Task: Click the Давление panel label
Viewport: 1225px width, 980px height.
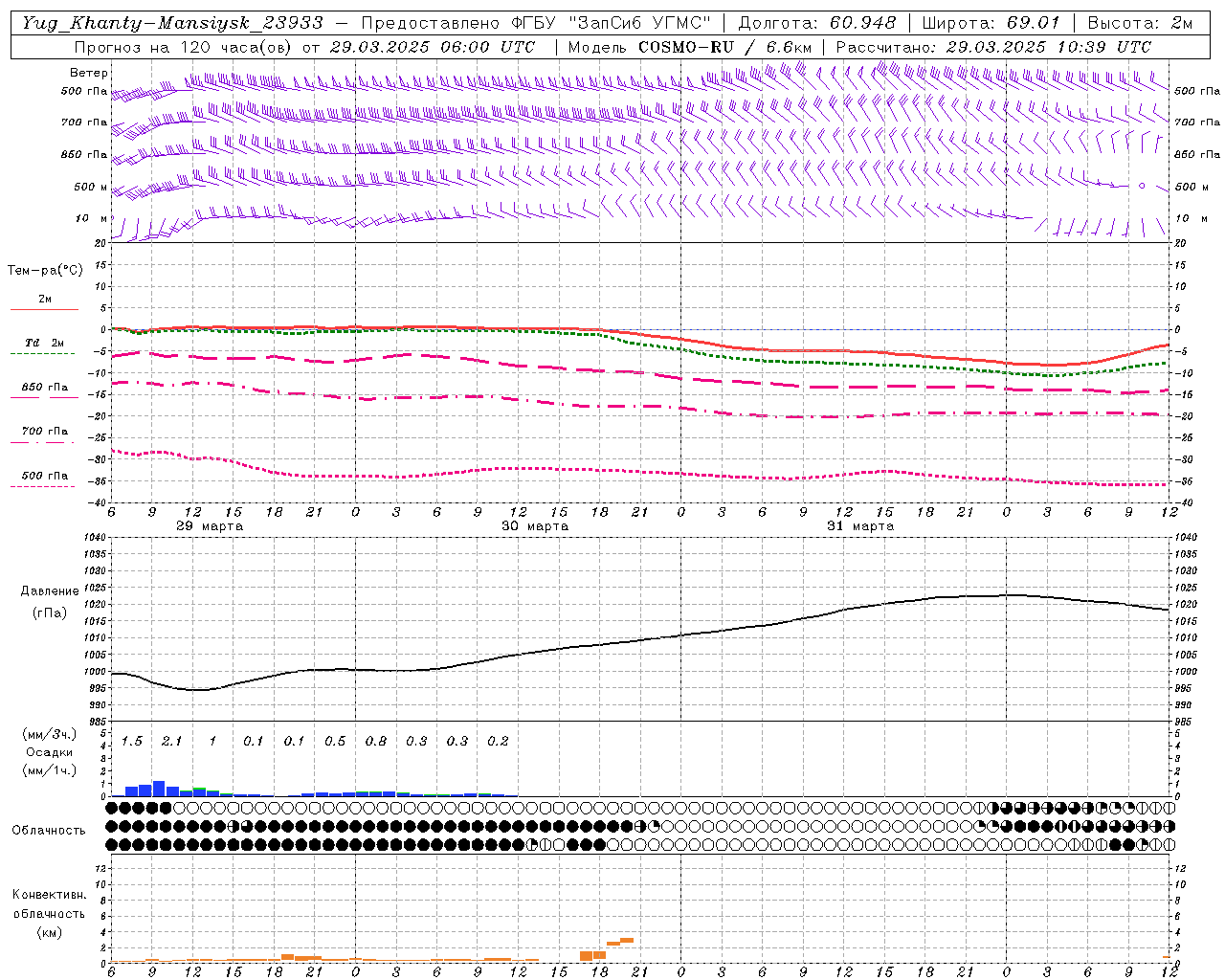Action: [x=50, y=591]
